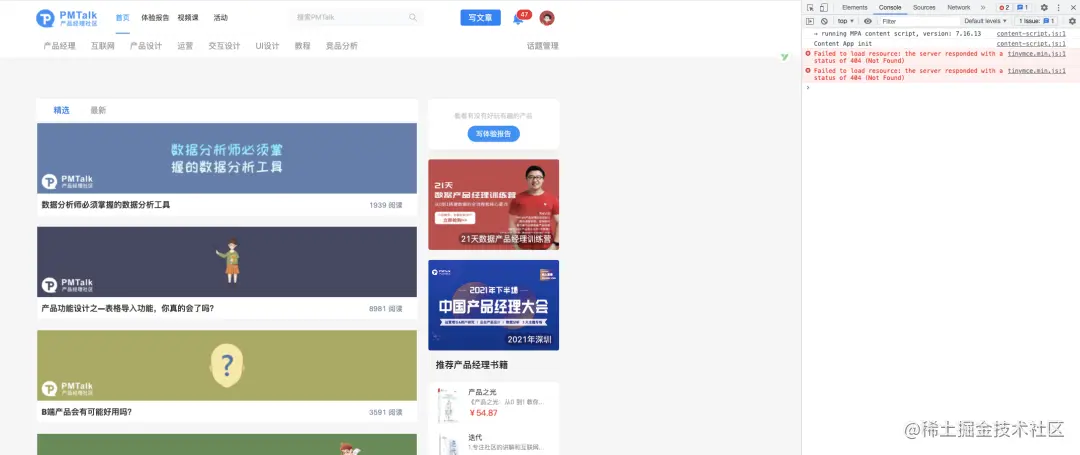Go to 首页 in top navigation
1080x455 pixels.
click(123, 18)
